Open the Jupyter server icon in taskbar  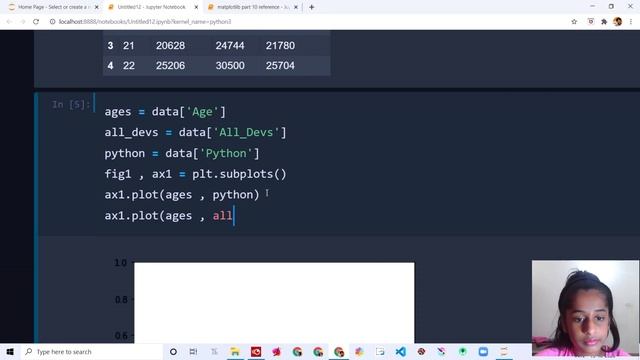click(504, 351)
